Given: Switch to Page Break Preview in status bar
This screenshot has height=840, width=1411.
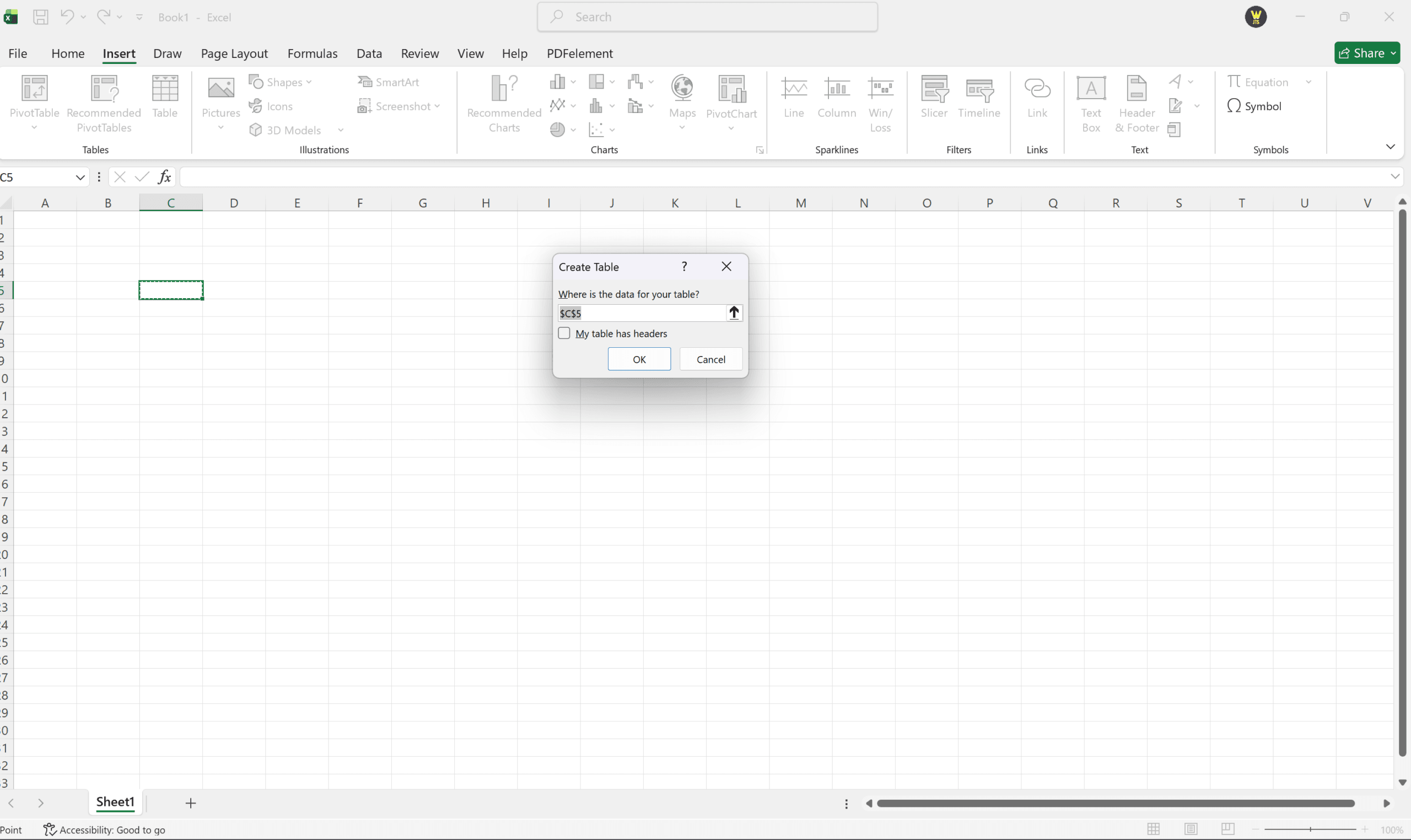Looking at the screenshot, I should pyautogui.click(x=1227, y=829).
